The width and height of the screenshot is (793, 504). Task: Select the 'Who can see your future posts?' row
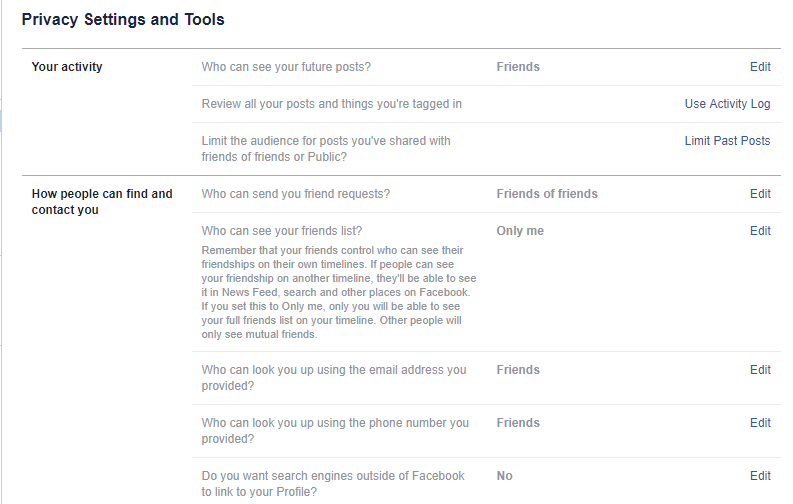[x=286, y=67]
